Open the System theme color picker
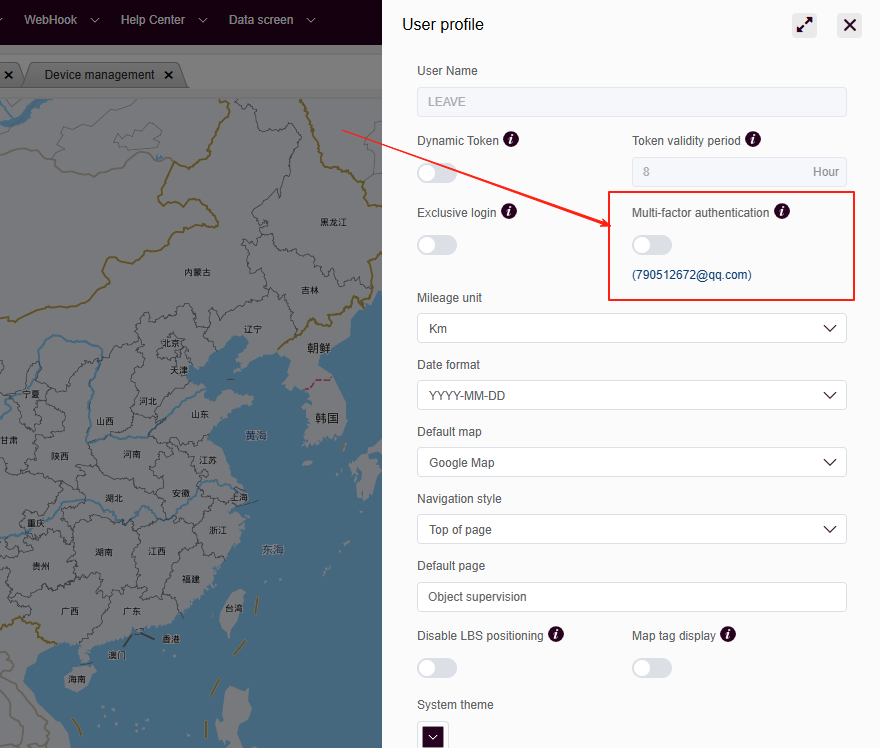This screenshot has width=880, height=748. (433, 737)
